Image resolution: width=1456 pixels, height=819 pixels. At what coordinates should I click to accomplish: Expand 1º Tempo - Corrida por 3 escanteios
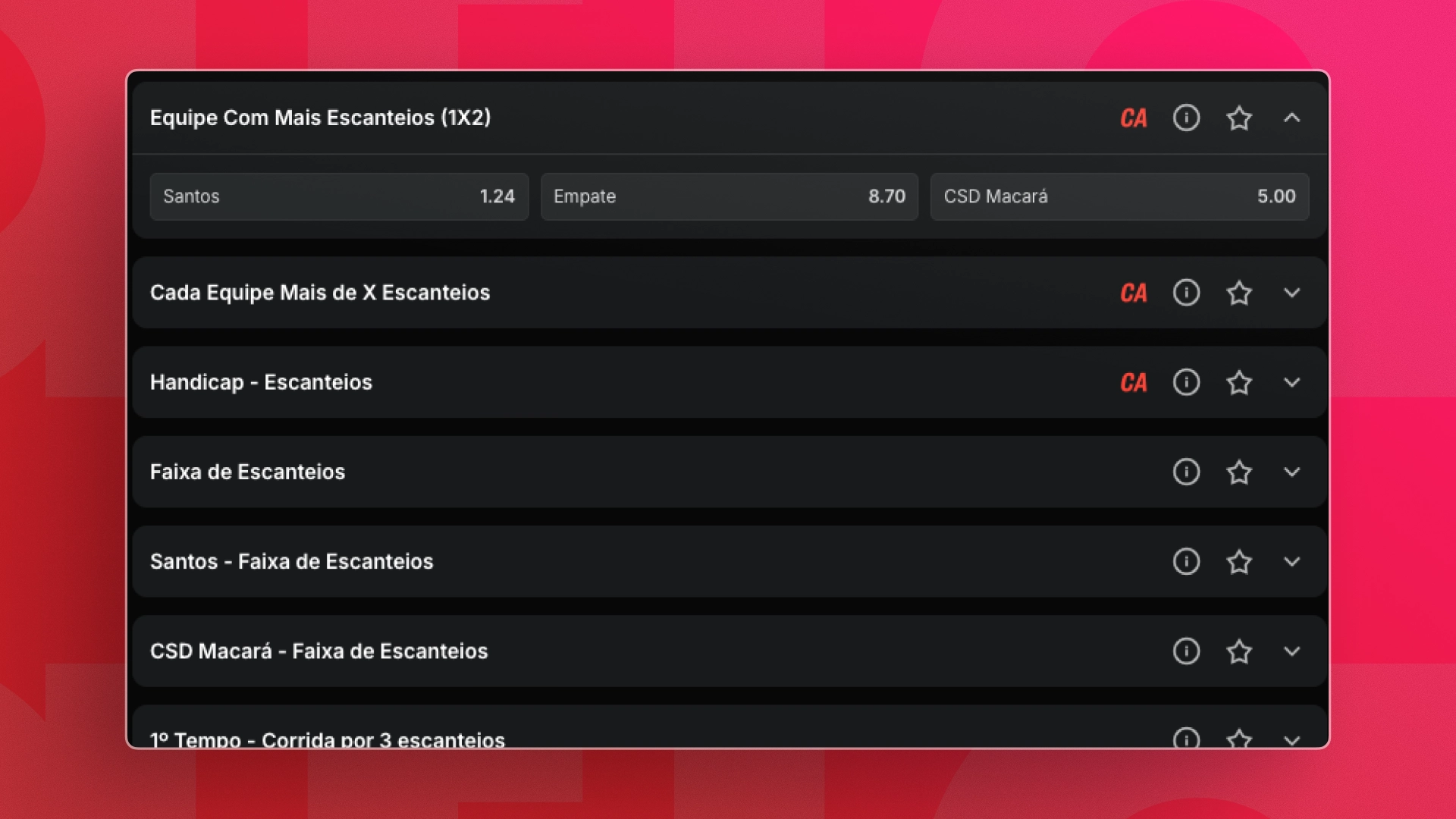1292,740
